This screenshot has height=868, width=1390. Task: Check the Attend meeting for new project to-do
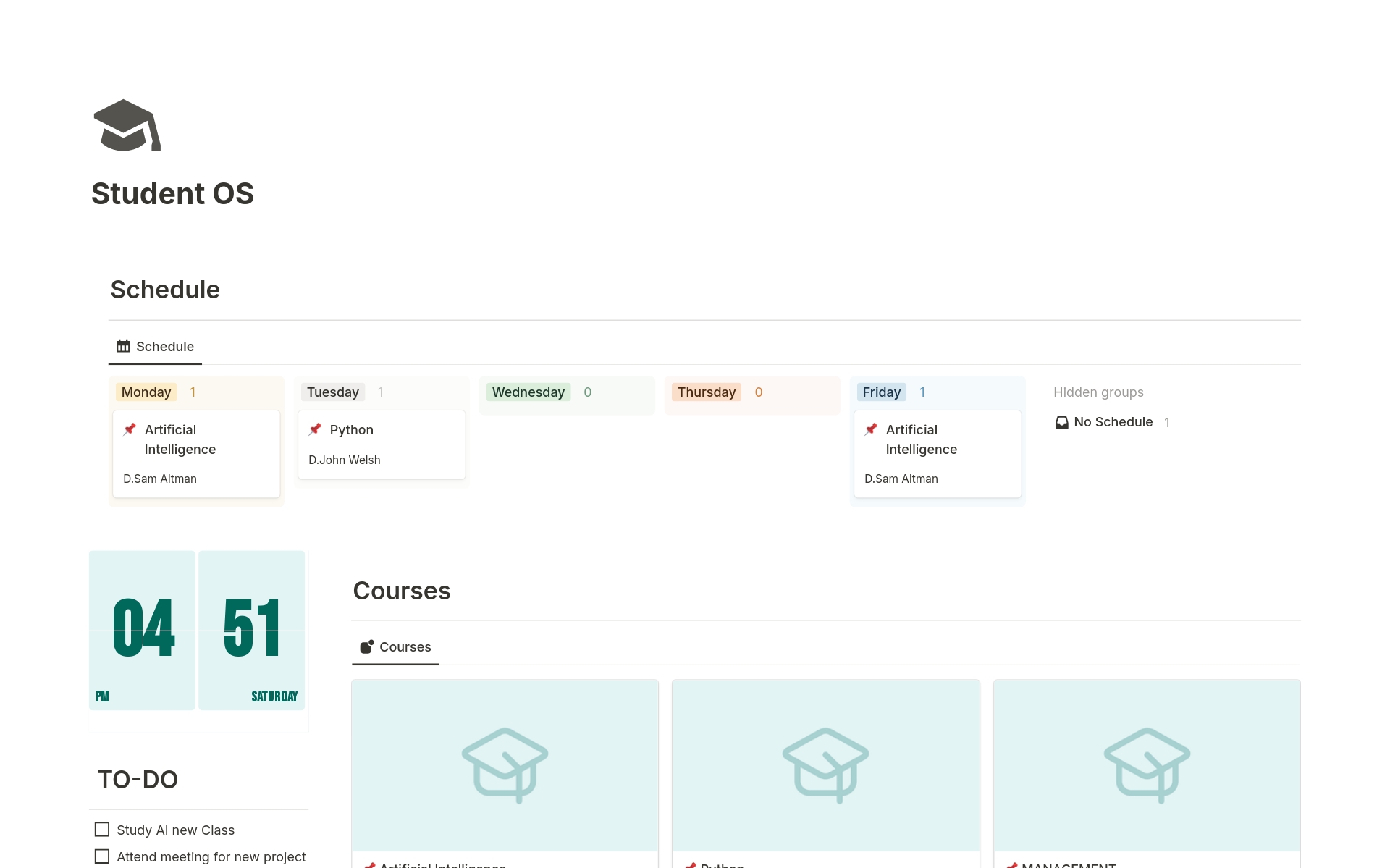pyautogui.click(x=101, y=856)
